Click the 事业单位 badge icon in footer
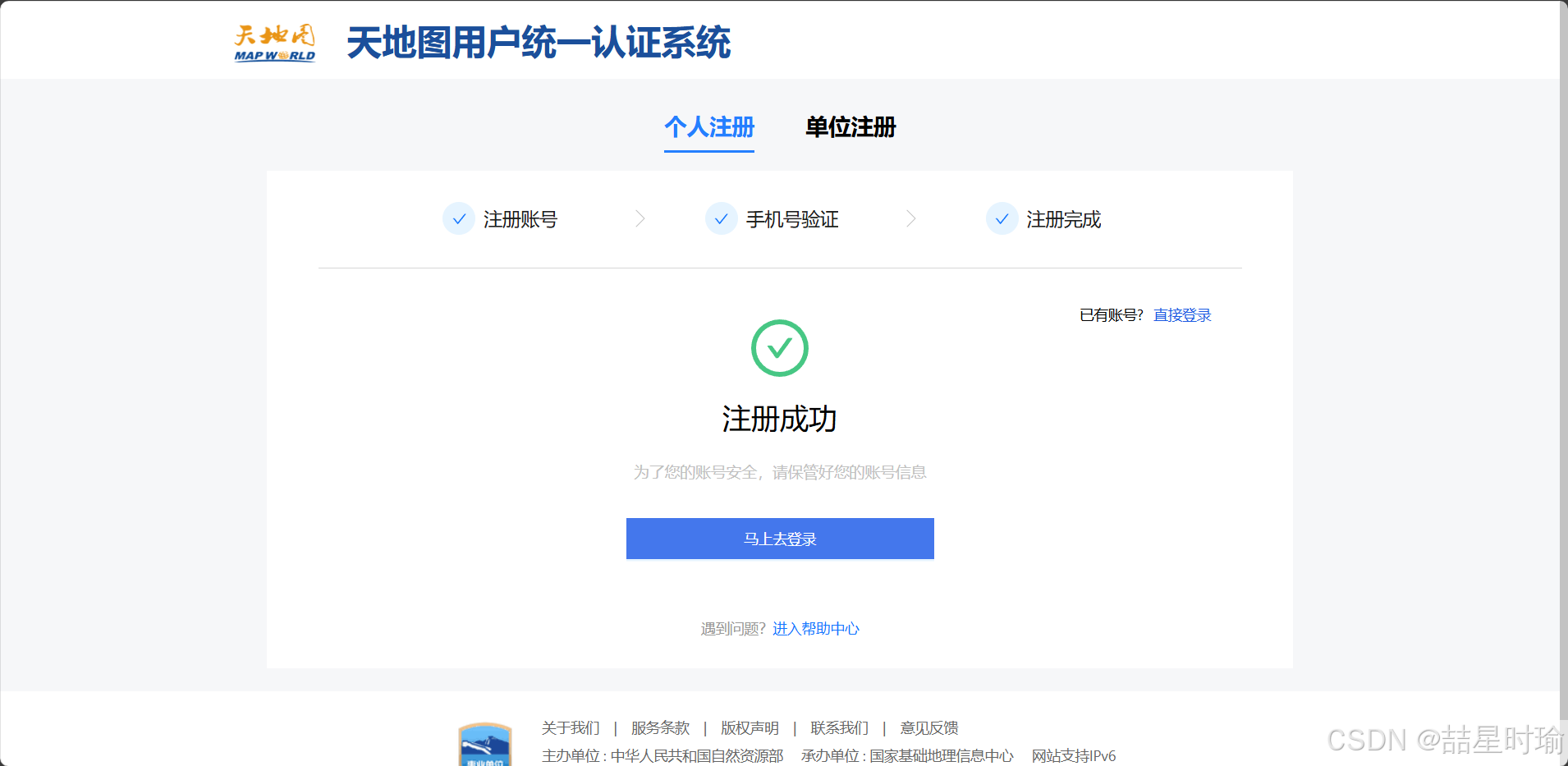Screen dimensions: 1568x766 (485, 745)
